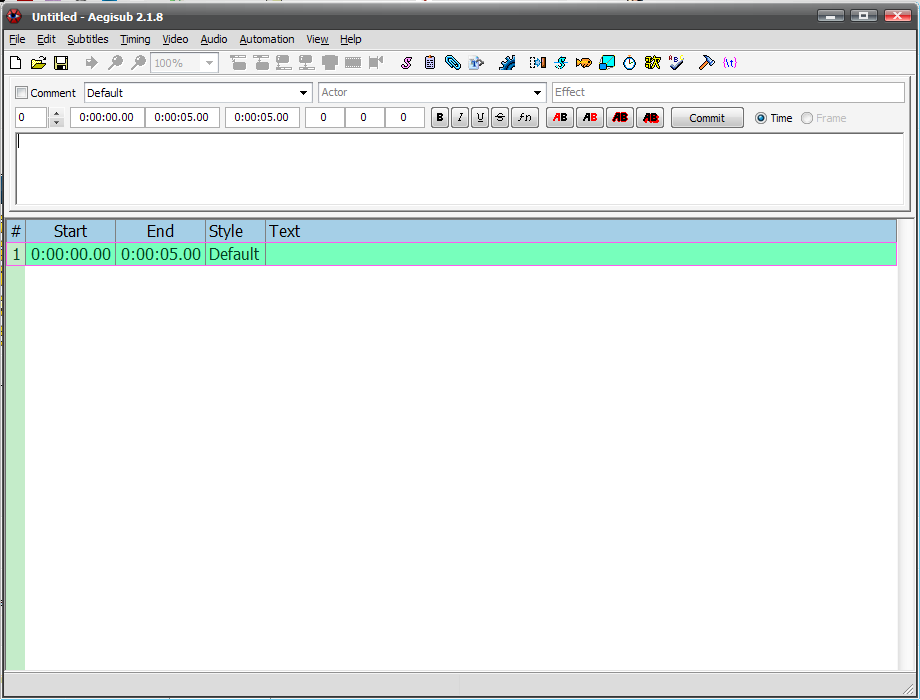Select subtitle line 1 in grid
This screenshot has width=920, height=700.
[451, 254]
